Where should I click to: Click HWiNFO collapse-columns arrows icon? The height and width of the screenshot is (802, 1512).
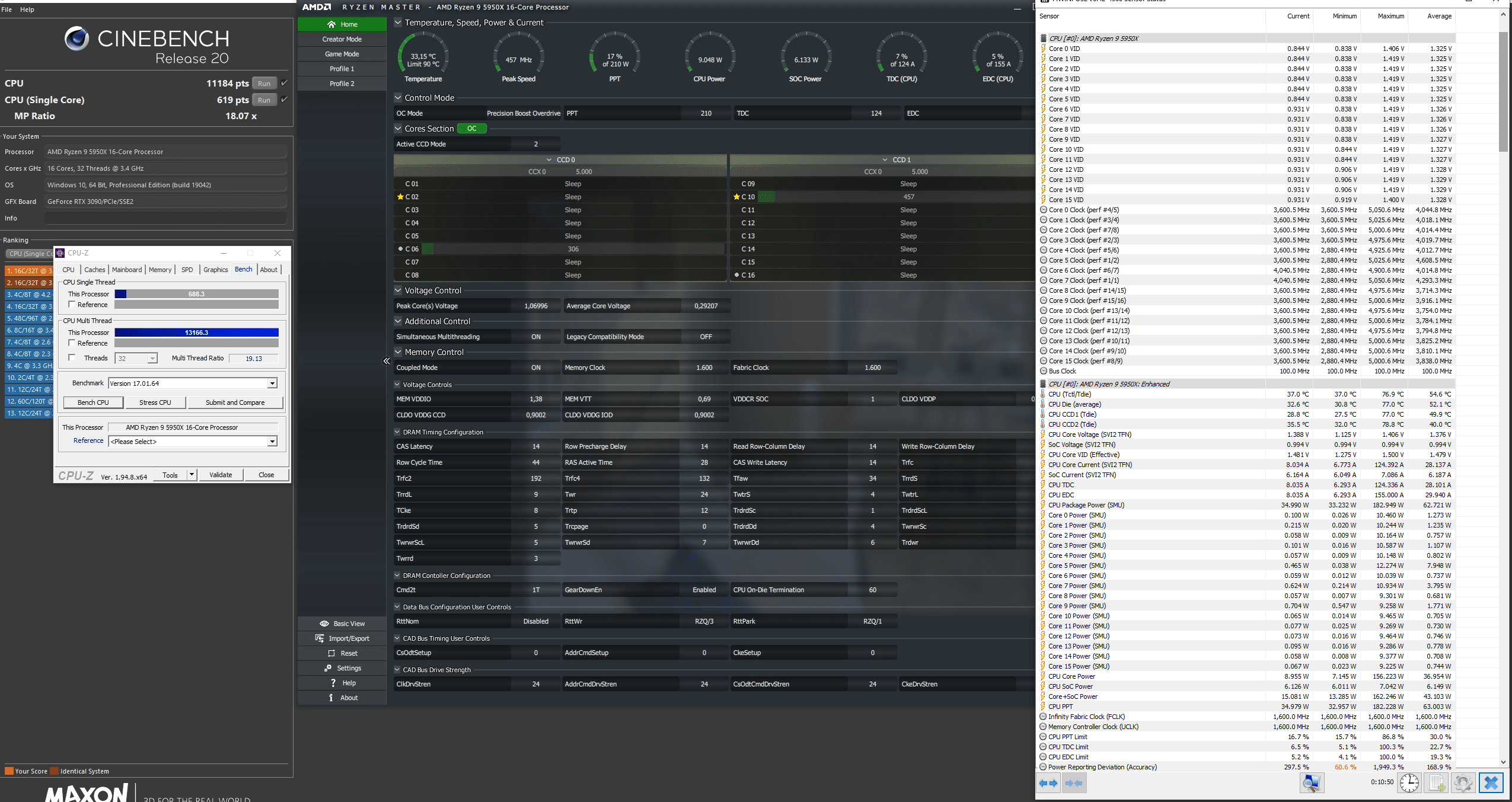tap(1074, 783)
